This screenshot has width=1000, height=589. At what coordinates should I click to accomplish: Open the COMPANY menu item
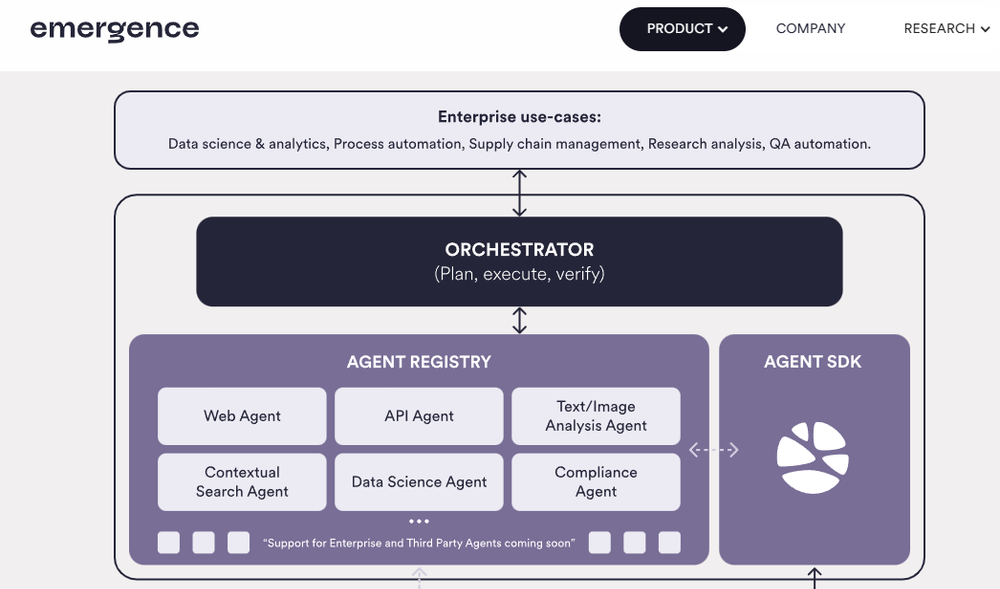(810, 29)
